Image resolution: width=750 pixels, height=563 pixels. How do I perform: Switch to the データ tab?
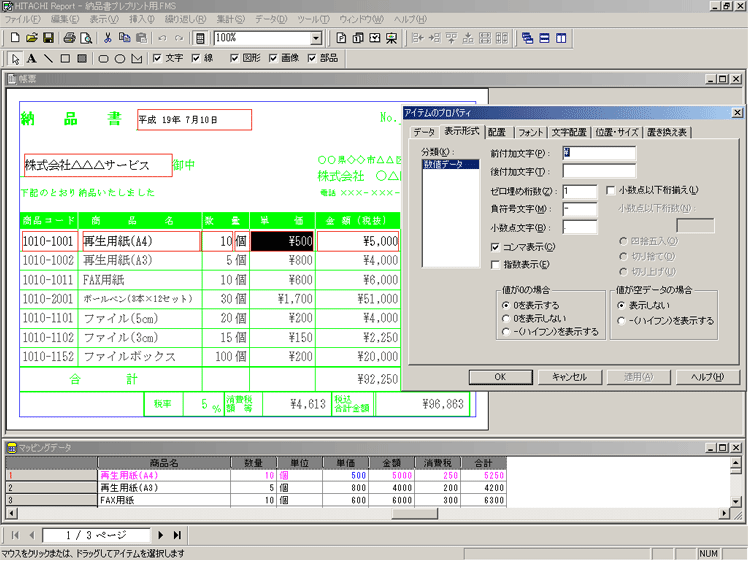point(424,132)
